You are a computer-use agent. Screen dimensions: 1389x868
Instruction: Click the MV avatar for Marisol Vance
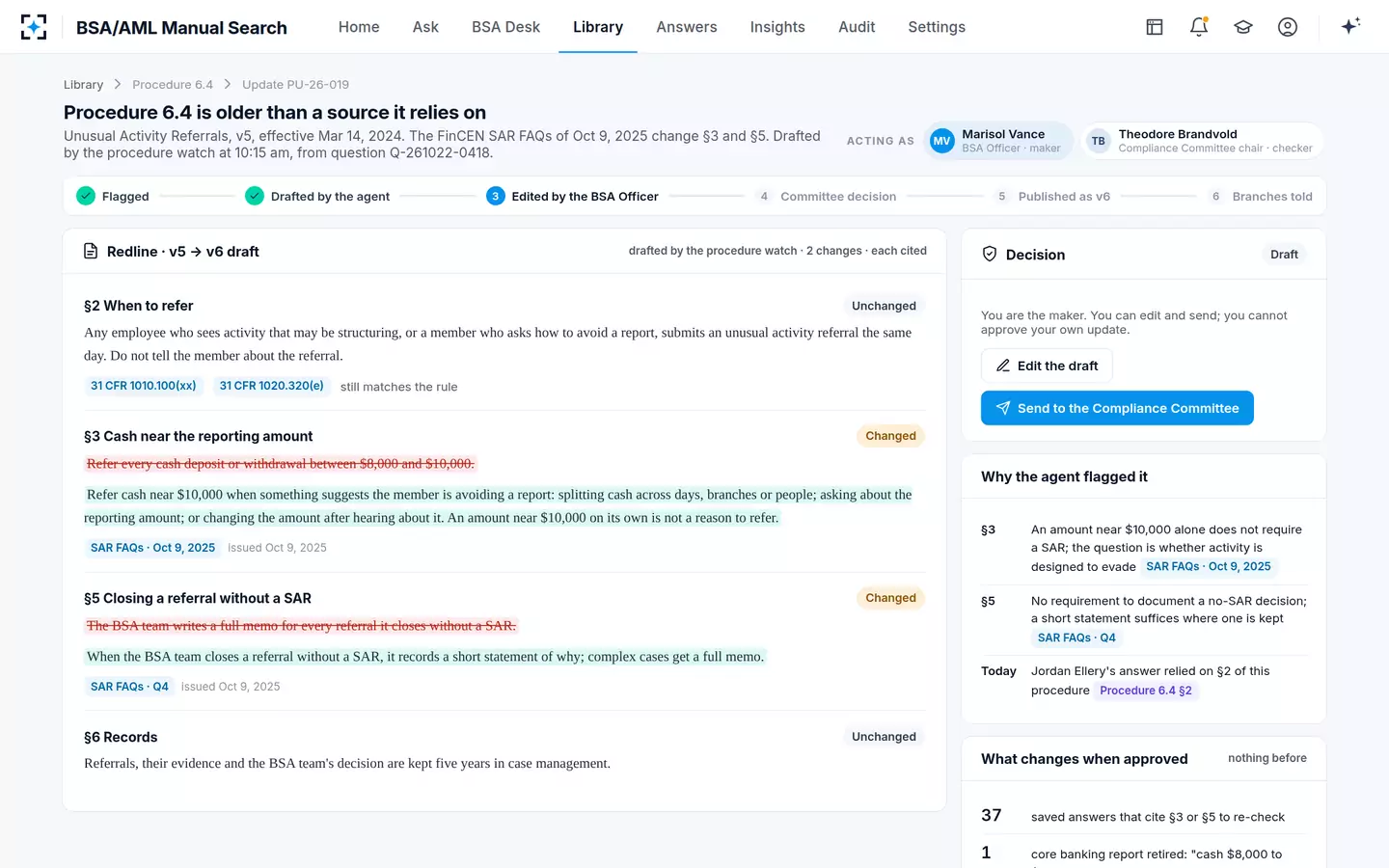point(941,141)
